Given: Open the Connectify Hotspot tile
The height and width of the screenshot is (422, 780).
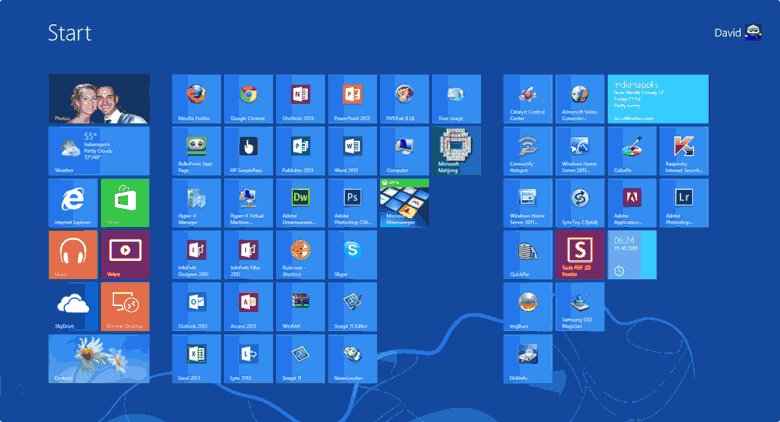Looking at the screenshot, I should 527,151.
